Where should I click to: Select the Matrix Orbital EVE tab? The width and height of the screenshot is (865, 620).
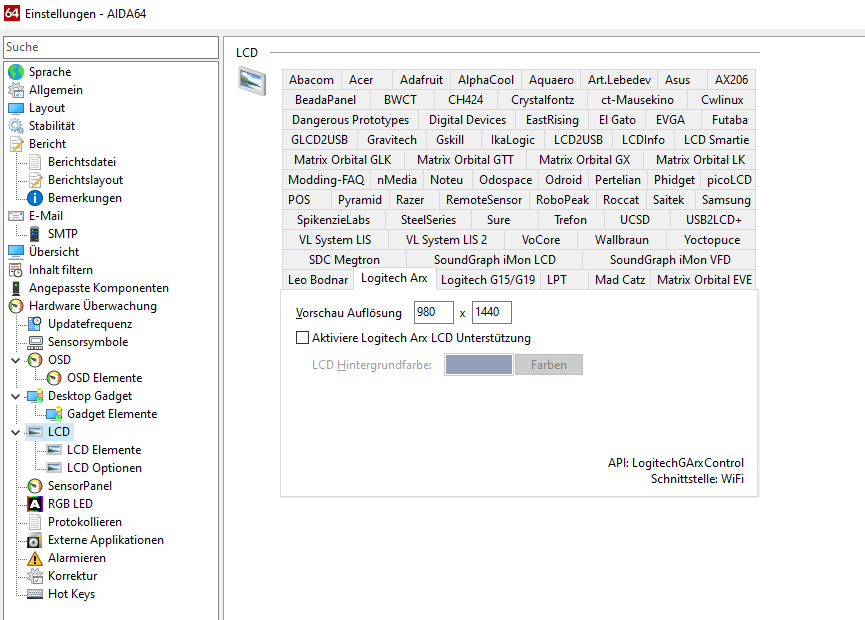point(704,280)
